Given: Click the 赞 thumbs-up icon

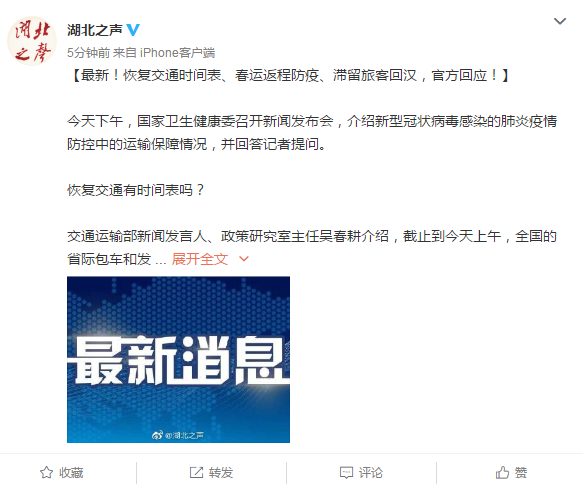Looking at the screenshot, I should [502, 472].
